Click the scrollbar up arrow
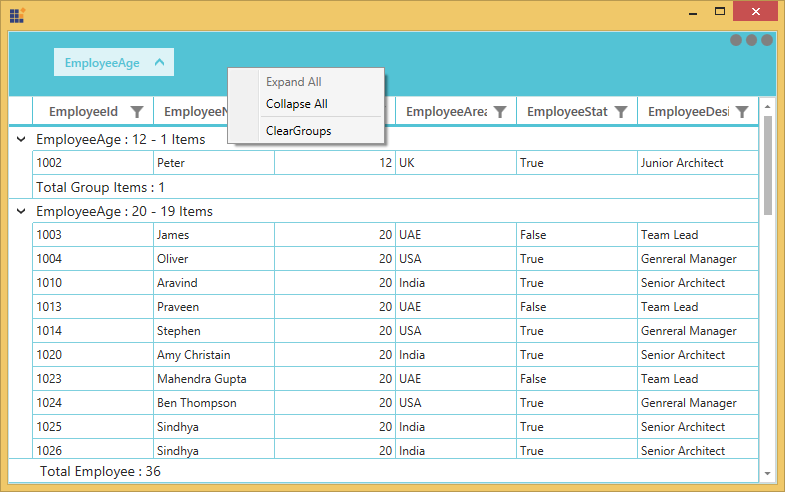The image size is (785, 492). click(767, 106)
